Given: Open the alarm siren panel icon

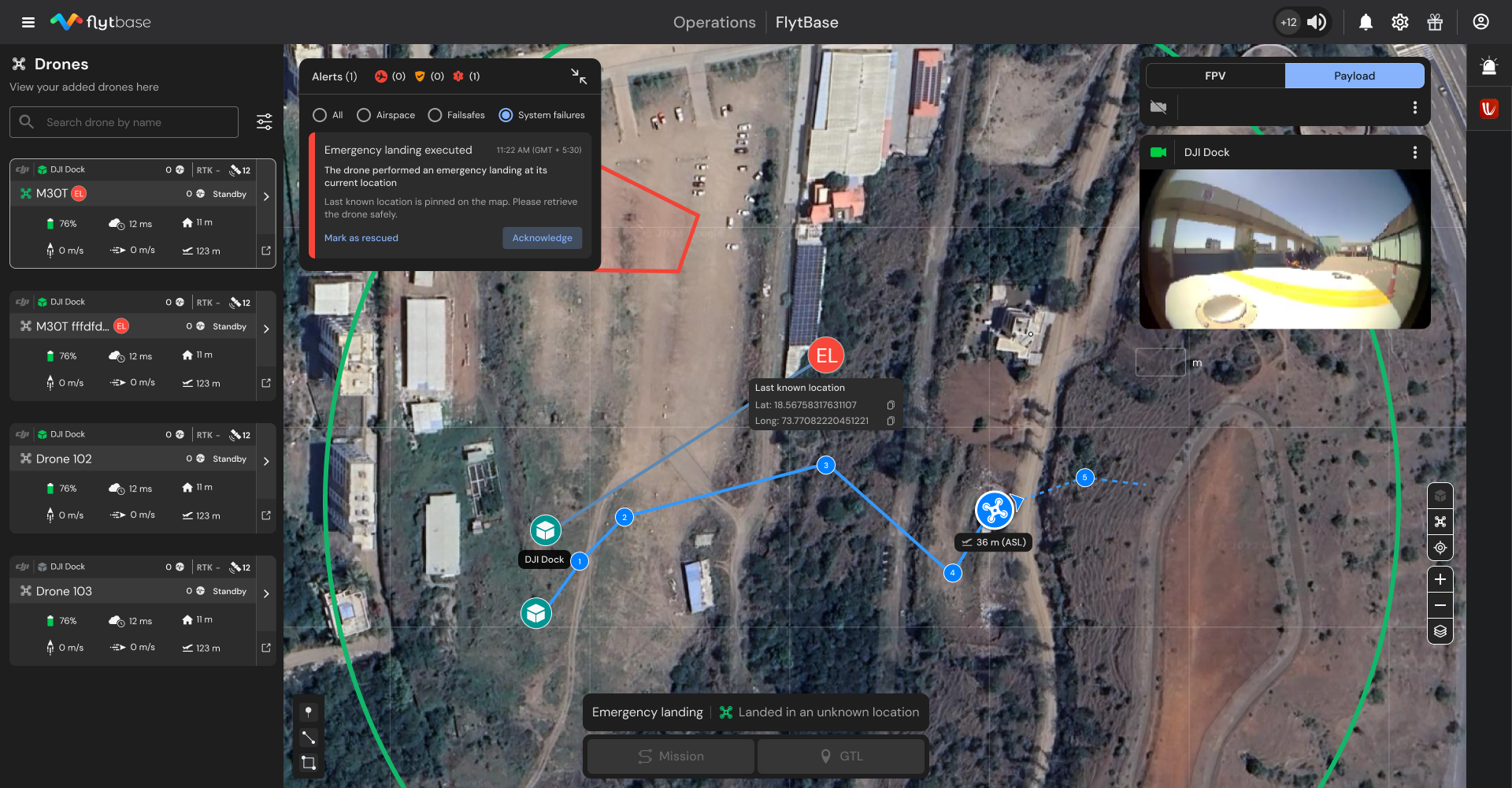Looking at the screenshot, I should pyautogui.click(x=1488, y=66).
